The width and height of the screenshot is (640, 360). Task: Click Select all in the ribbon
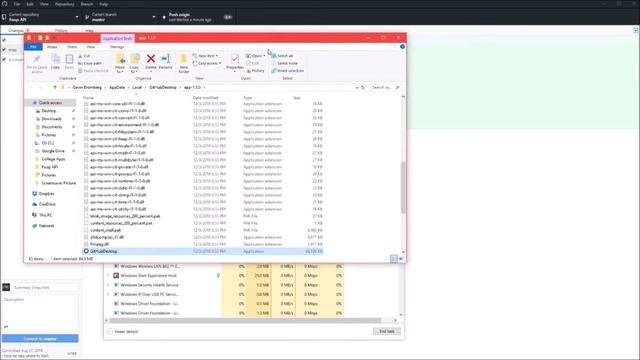(x=282, y=56)
